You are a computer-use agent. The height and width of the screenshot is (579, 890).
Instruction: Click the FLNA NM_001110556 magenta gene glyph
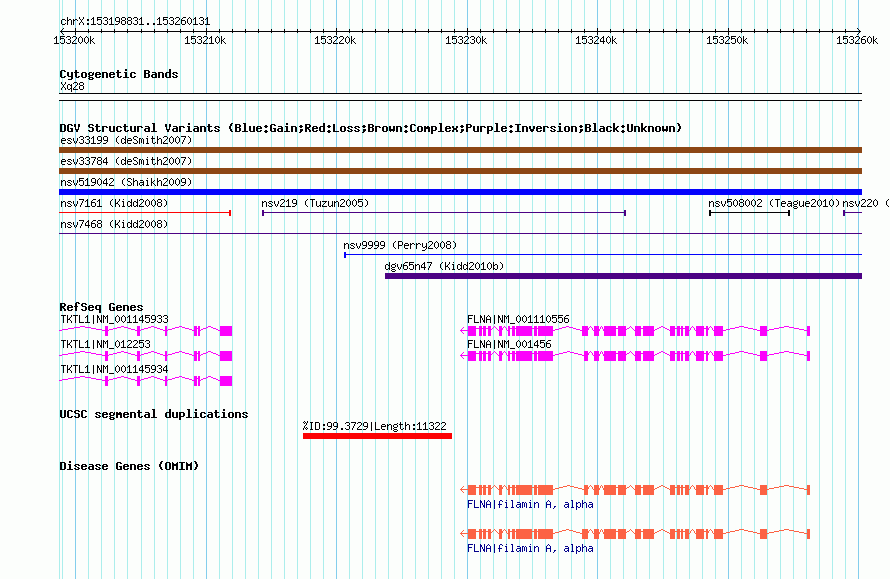click(635, 331)
